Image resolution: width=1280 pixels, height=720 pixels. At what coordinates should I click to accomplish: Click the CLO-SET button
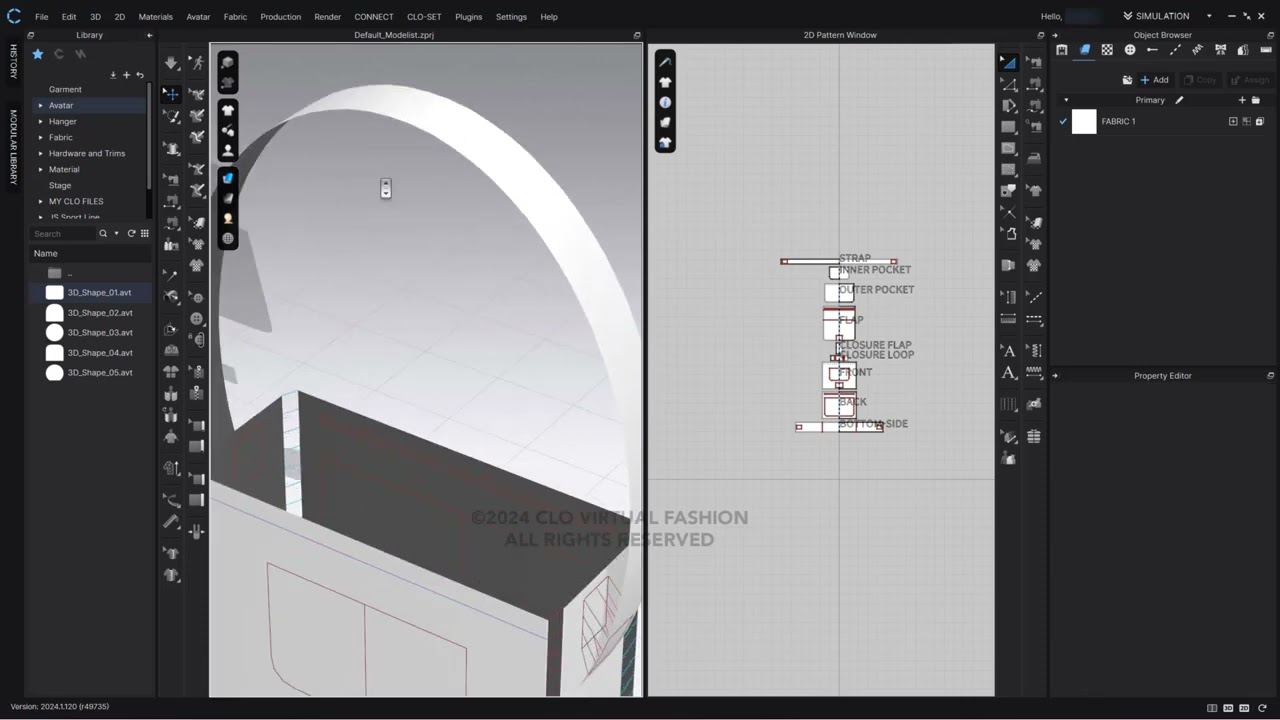click(424, 17)
